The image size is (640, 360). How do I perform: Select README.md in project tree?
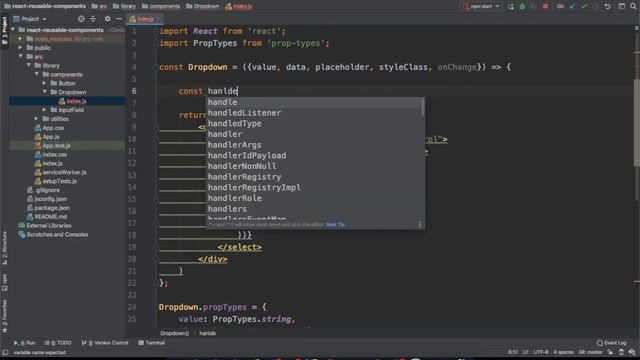click(x=47, y=217)
